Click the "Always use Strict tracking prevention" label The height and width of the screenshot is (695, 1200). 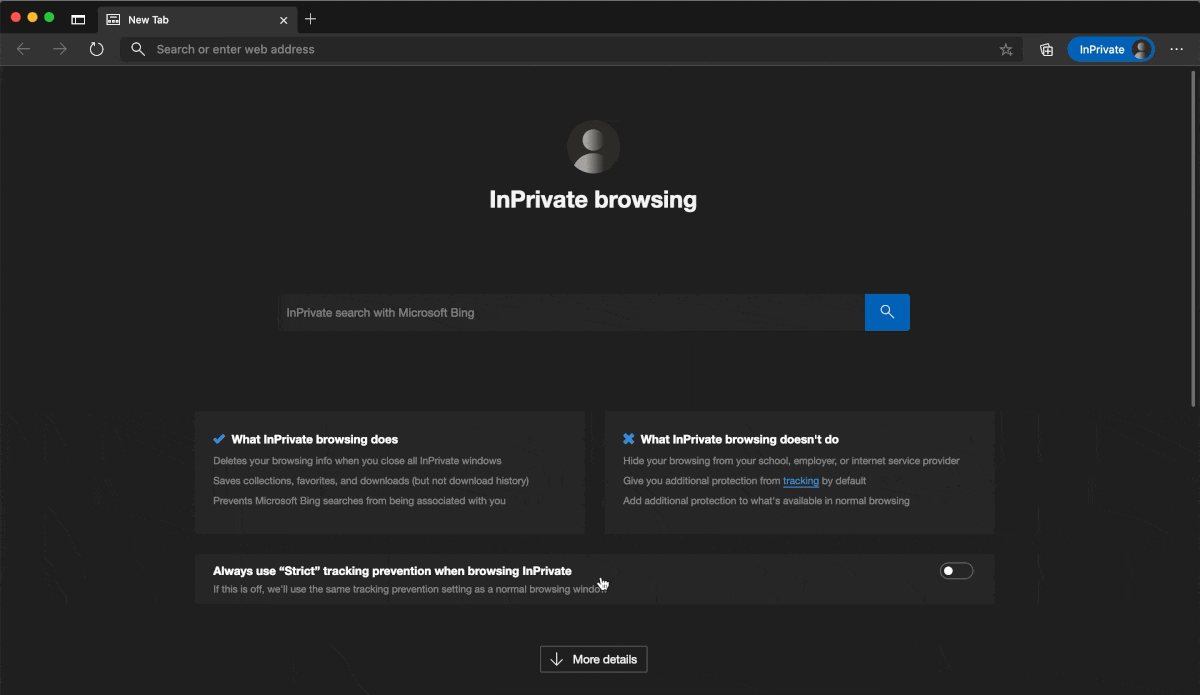(392, 571)
